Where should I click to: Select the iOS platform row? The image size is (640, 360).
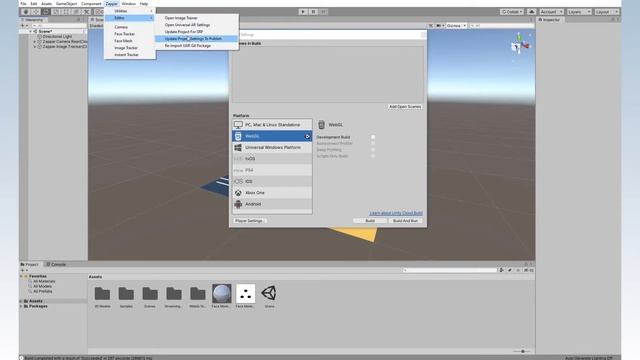272,181
